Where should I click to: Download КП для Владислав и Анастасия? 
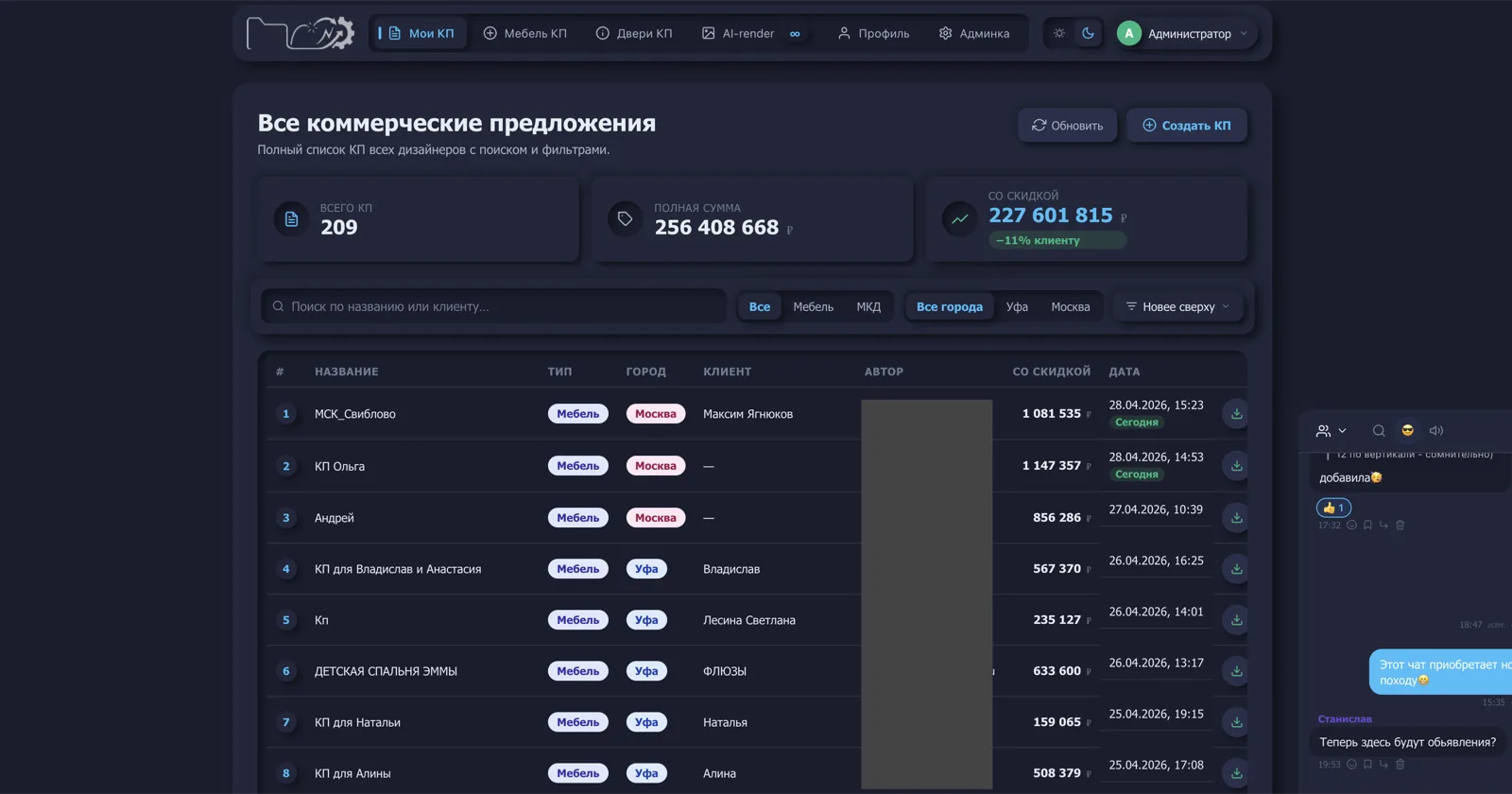point(1236,568)
